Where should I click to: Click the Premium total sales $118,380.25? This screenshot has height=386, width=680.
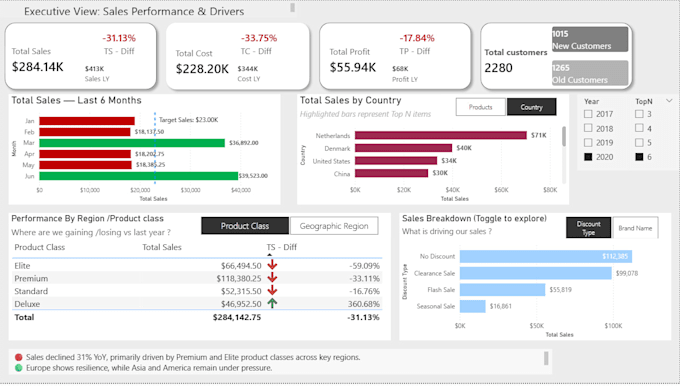pyautogui.click(x=239, y=278)
